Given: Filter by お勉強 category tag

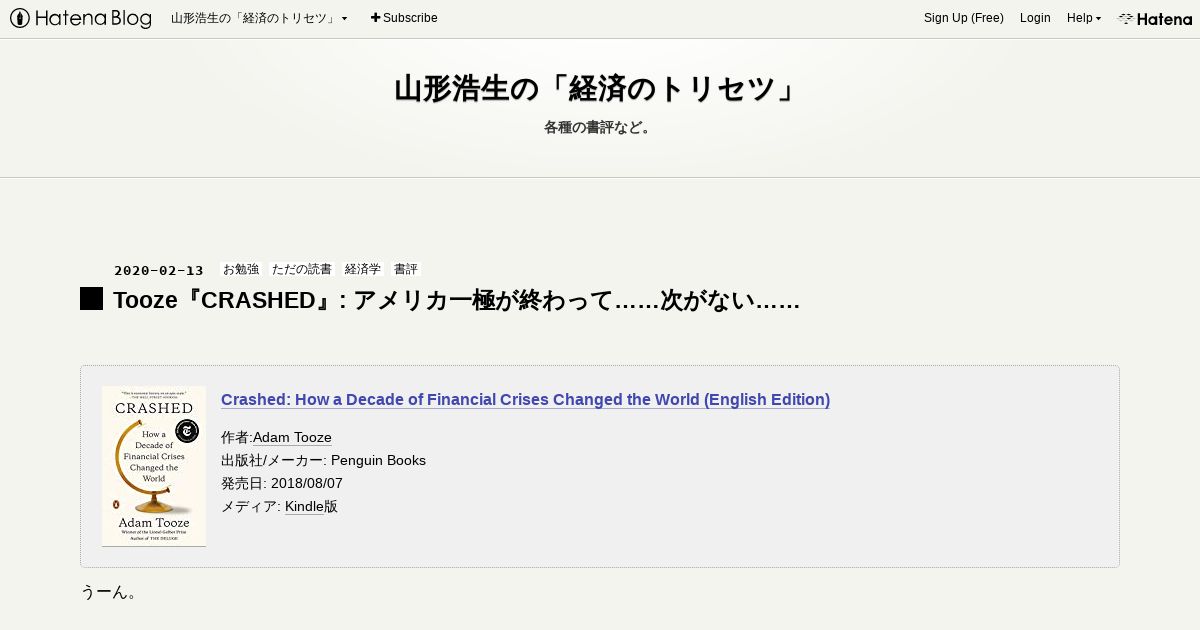Looking at the screenshot, I should (x=241, y=269).
